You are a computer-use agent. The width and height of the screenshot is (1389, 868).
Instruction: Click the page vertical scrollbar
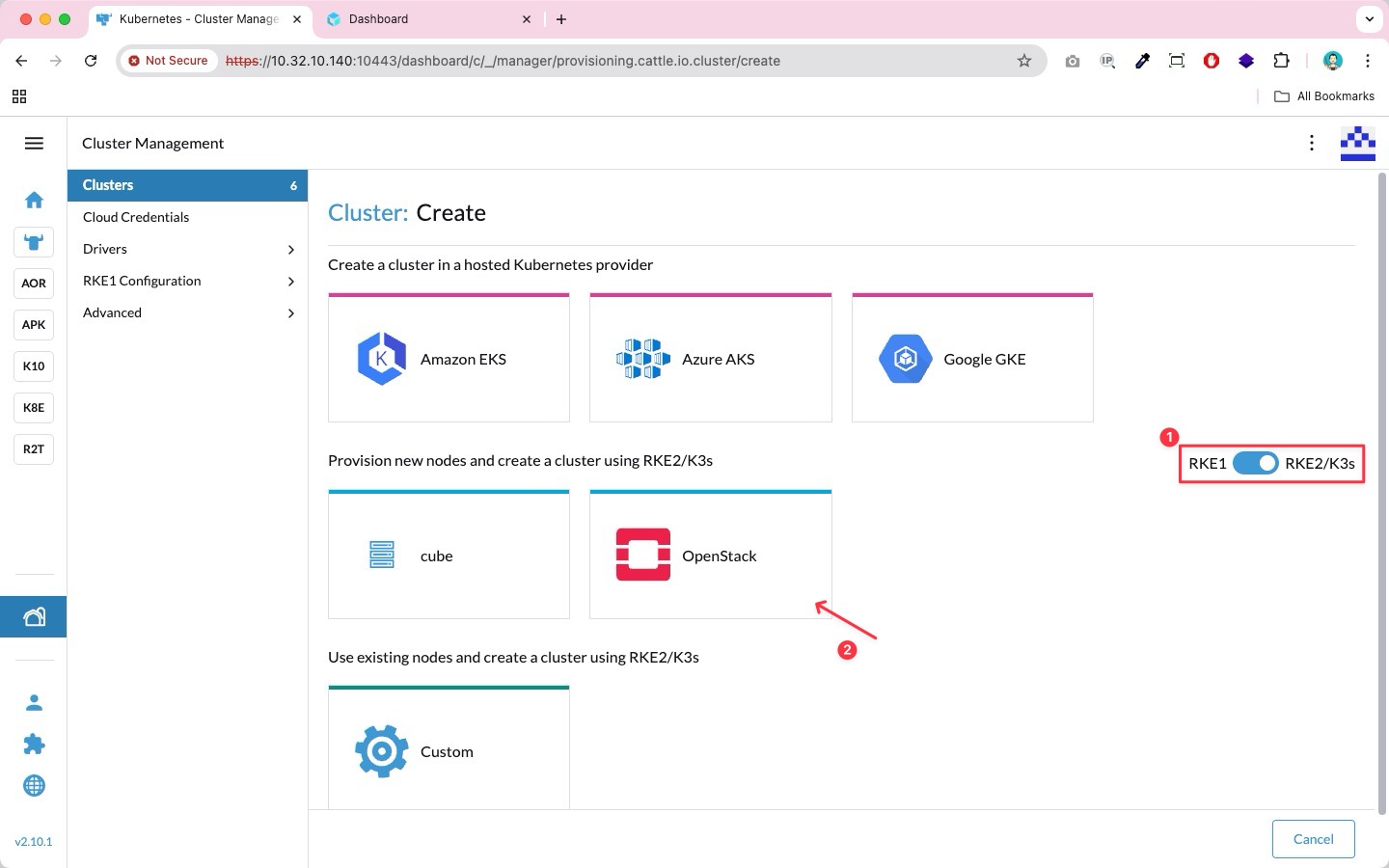tap(1382, 492)
